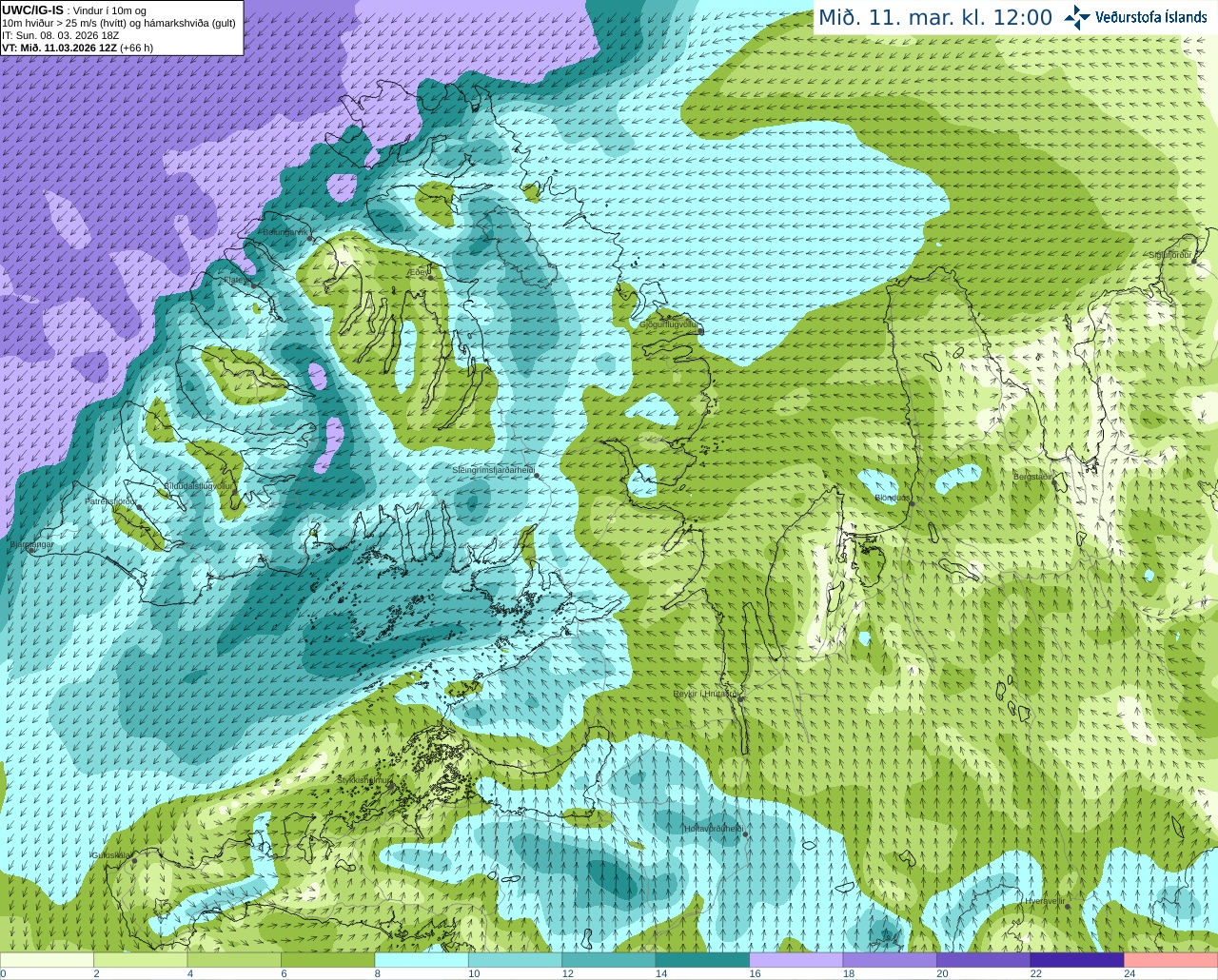1218x980 pixels.
Task: Click the 20–22 m/s purple swatch
Action: (984, 960)
